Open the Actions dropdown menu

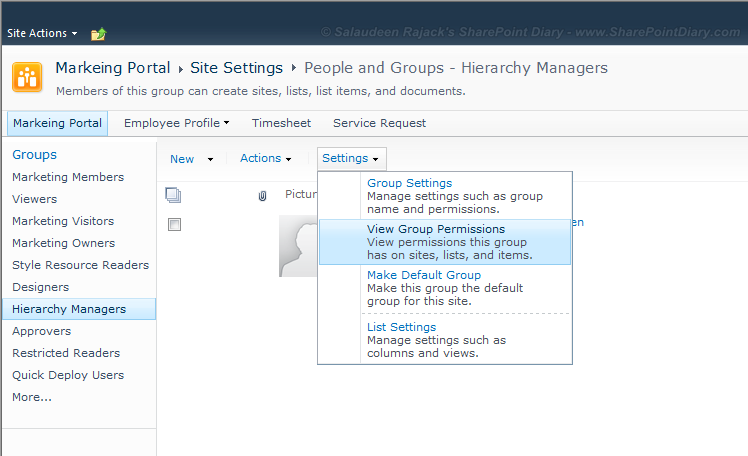pos(266,159)
